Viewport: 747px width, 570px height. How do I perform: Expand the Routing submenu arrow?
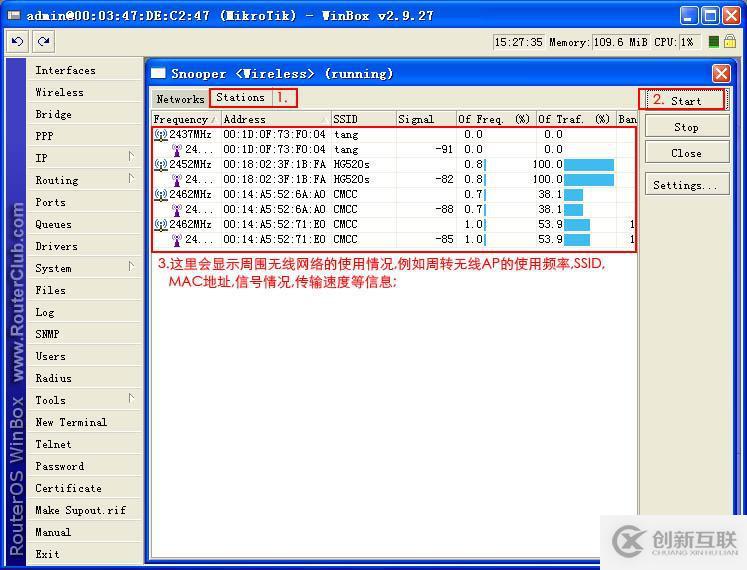131,178
